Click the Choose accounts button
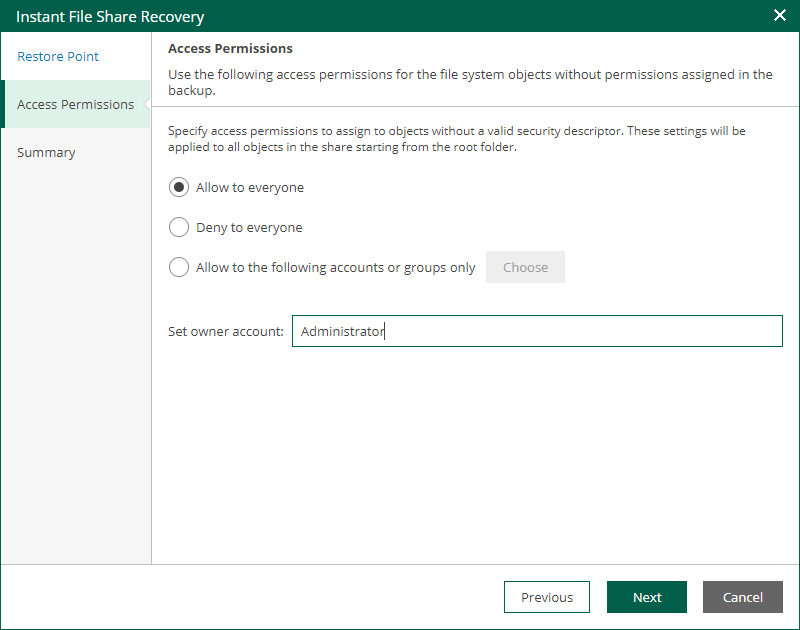The height and width of the screenshot is (630, 800). [x=525, y=267]
